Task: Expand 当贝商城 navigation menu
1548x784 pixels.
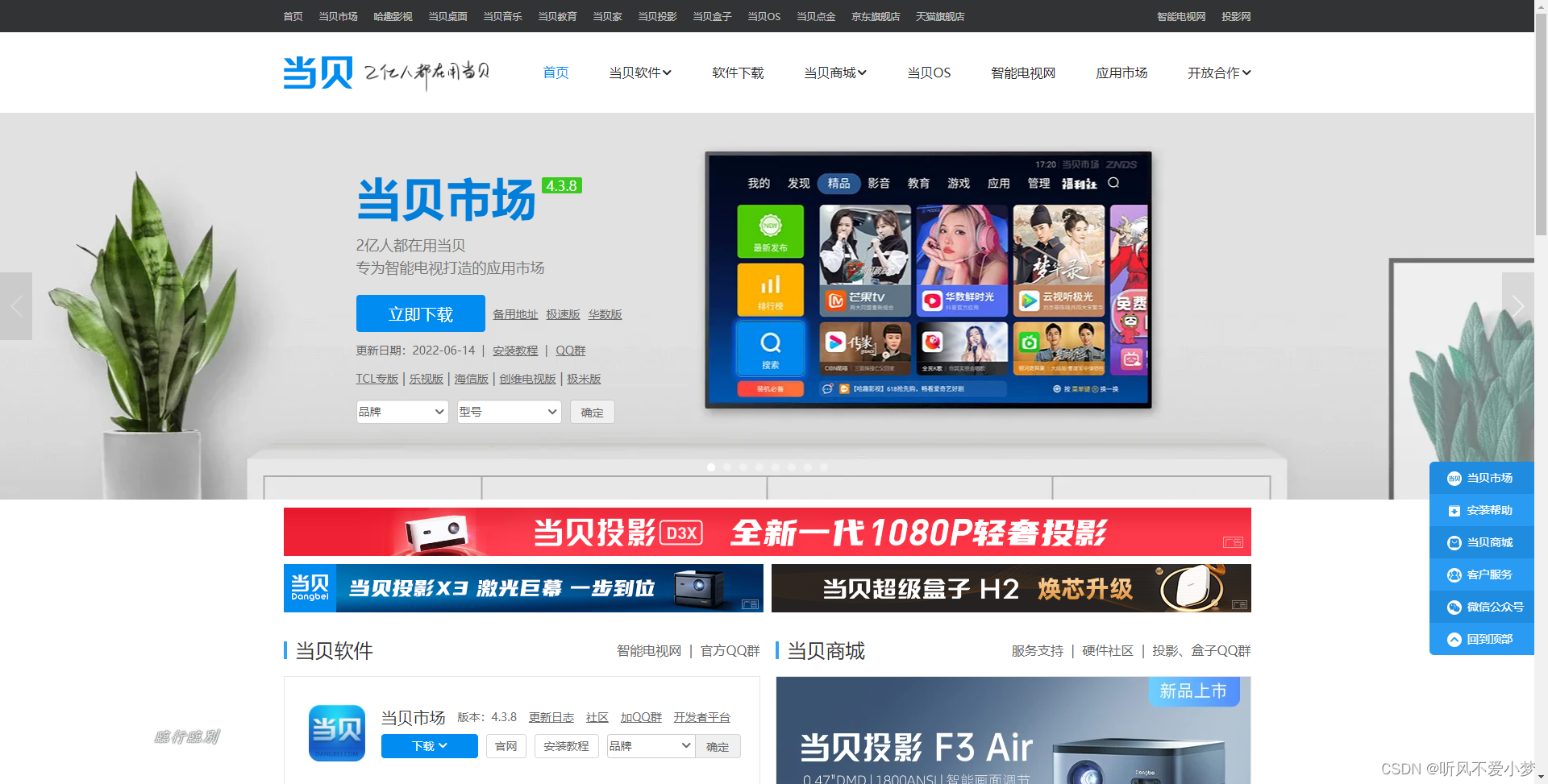Action: (x=835, y=73)
